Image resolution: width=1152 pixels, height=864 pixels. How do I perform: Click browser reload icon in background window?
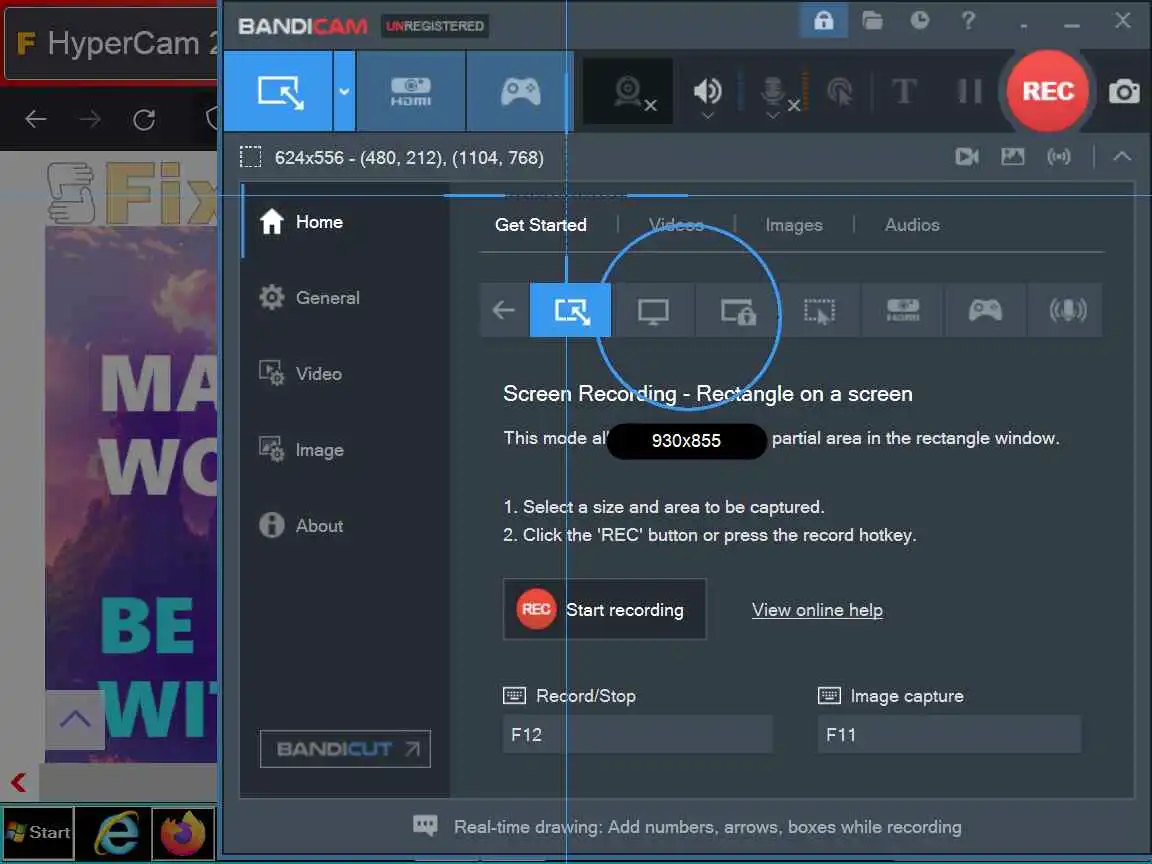(144, 119)
